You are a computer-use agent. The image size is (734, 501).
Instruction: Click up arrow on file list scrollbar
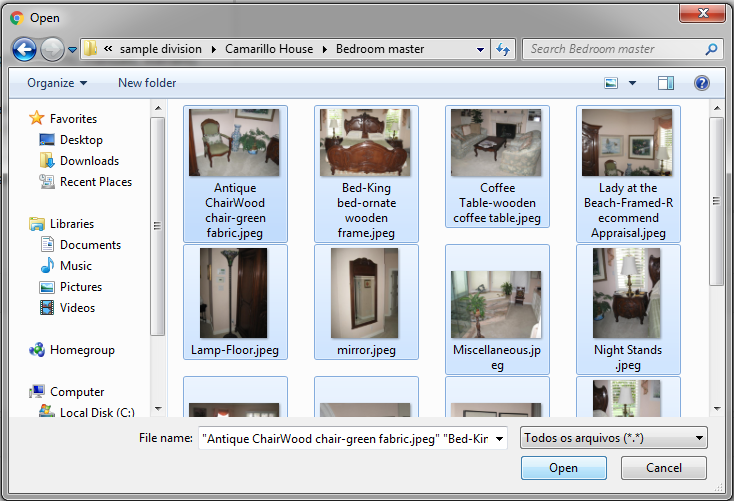(x=717, y=108)
